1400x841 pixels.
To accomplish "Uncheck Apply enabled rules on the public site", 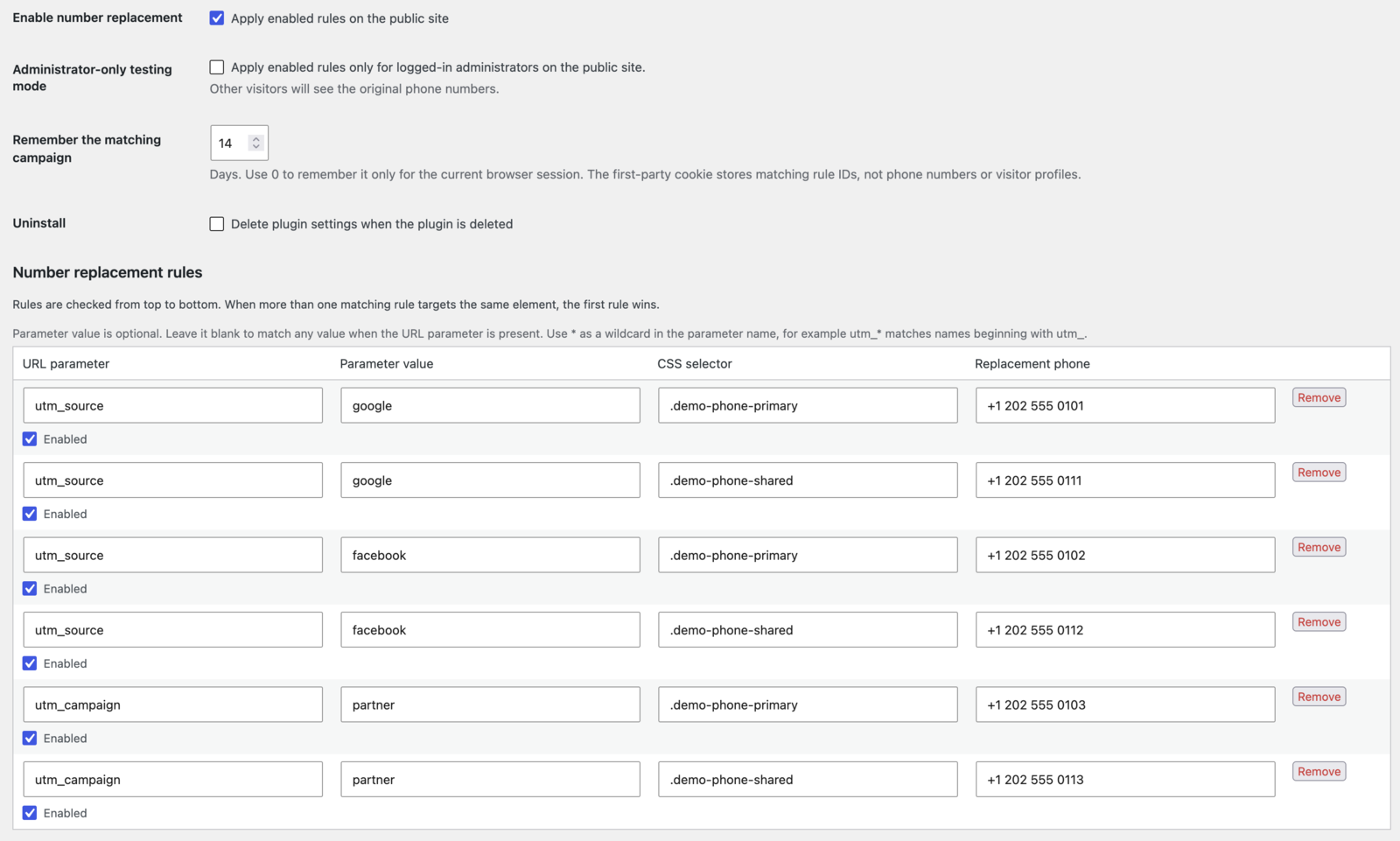I will pos(217,18).
